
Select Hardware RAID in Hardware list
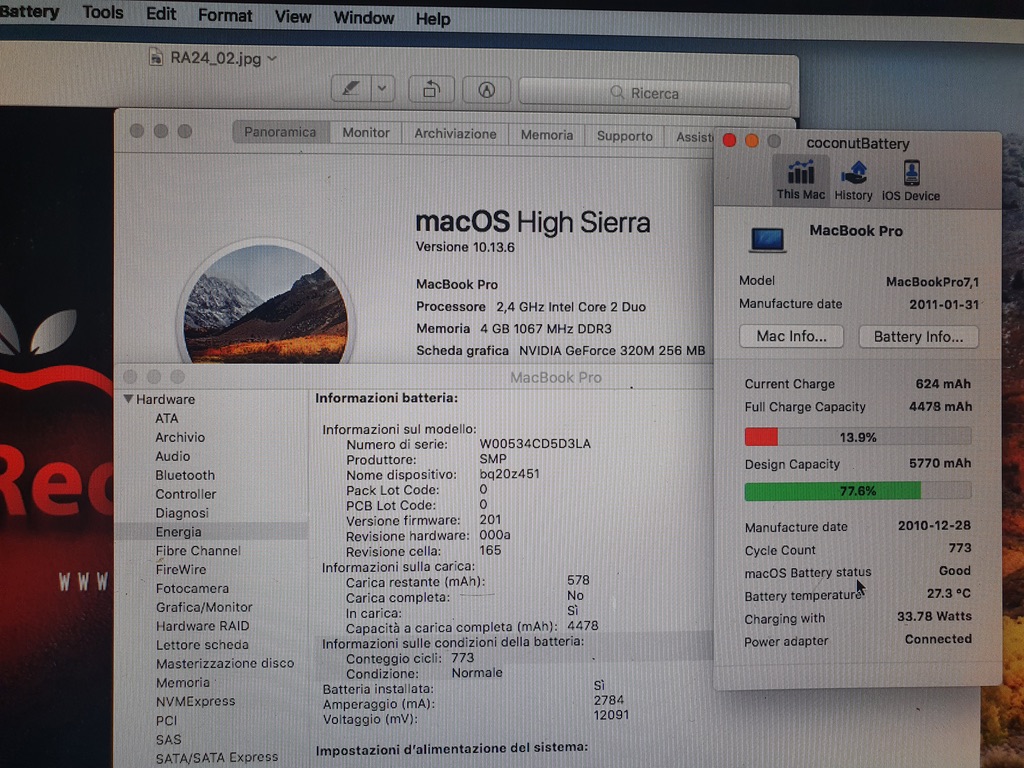[x=202, y=626]
